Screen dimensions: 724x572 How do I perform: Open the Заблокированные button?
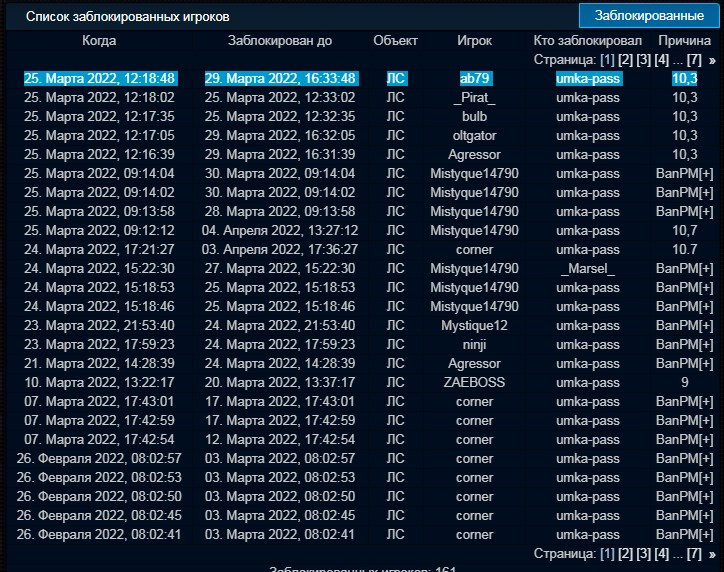click(x=649, y=16)
